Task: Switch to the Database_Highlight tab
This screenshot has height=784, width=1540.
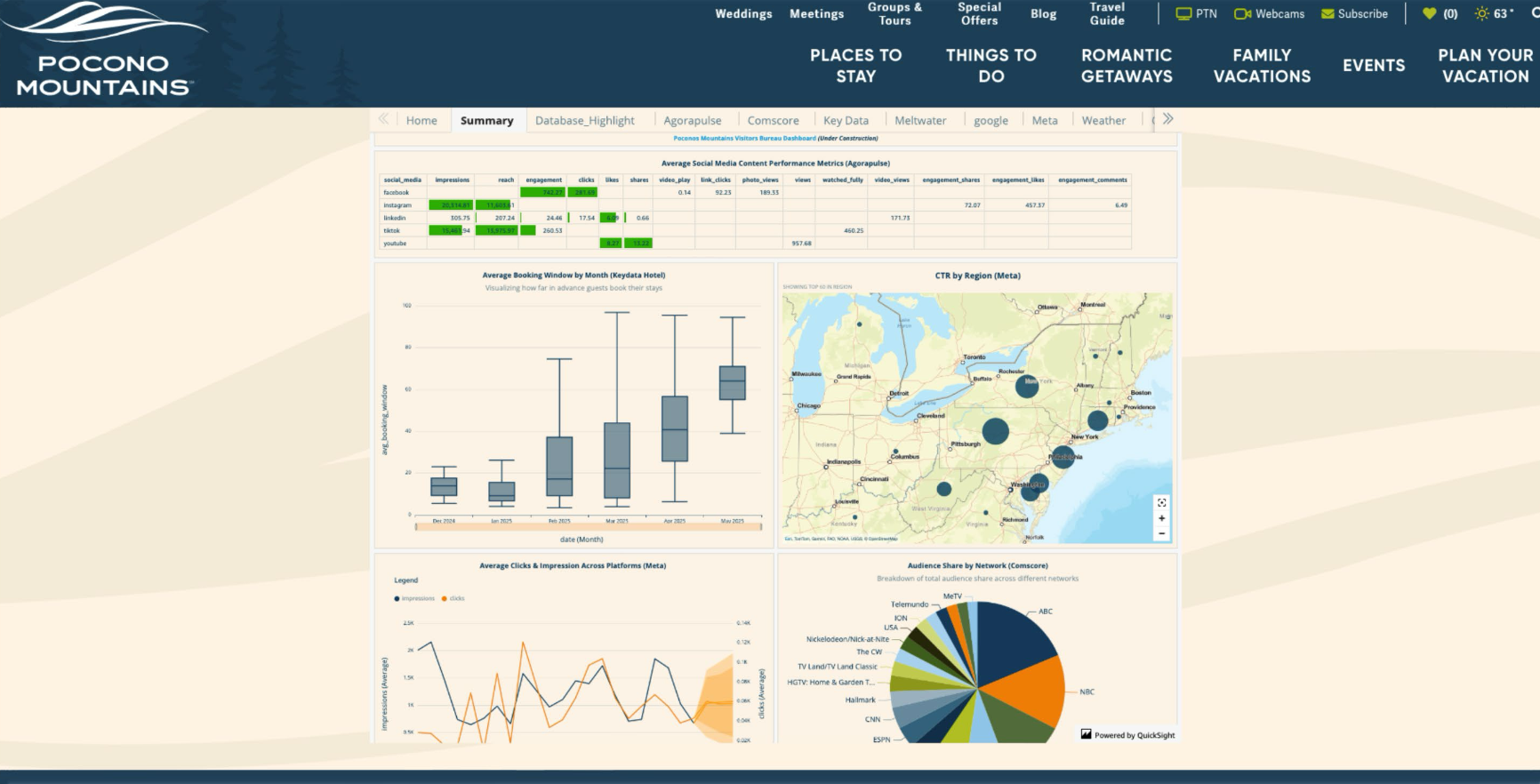Action: 585,121
